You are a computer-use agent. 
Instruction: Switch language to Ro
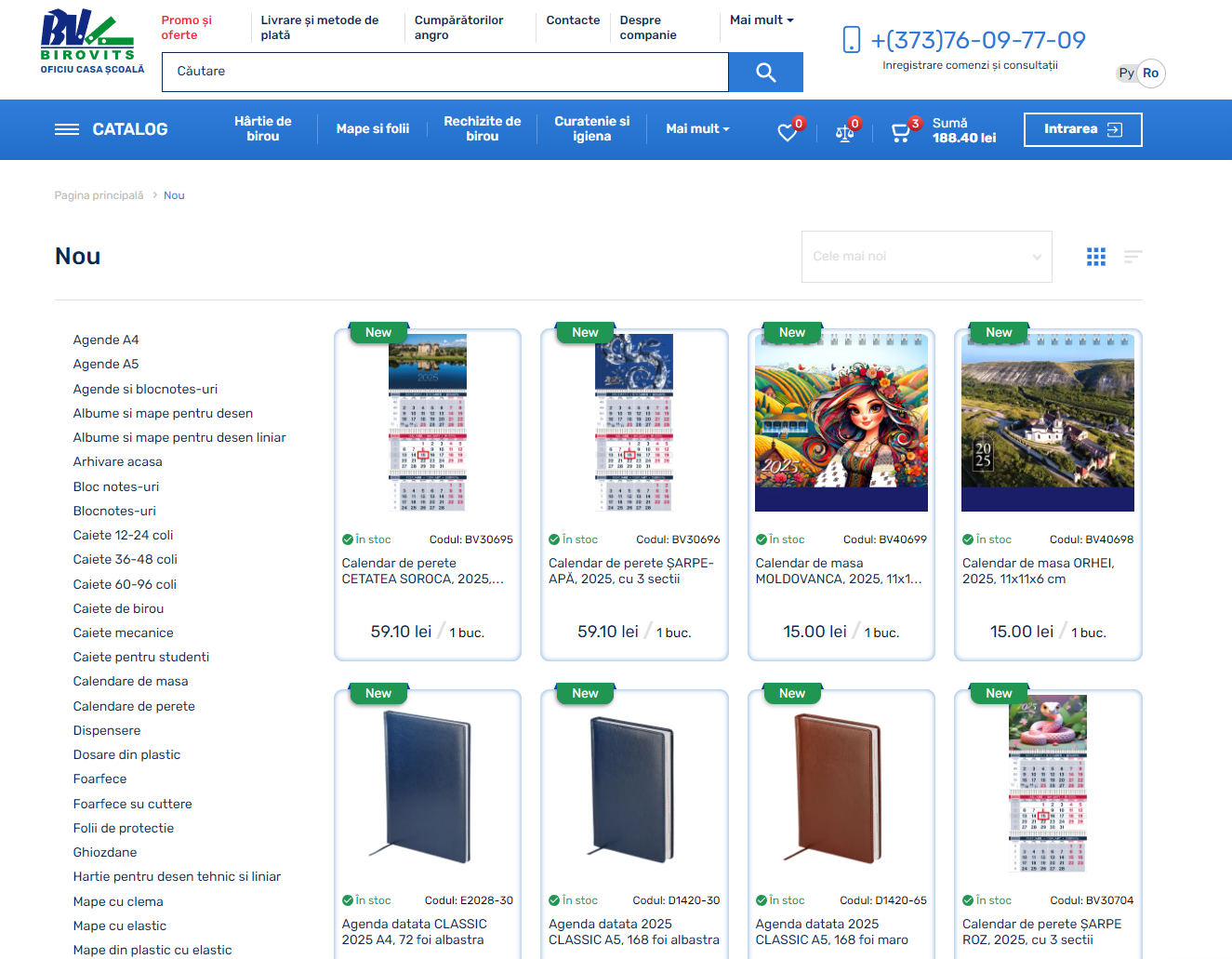(1151, 73)
